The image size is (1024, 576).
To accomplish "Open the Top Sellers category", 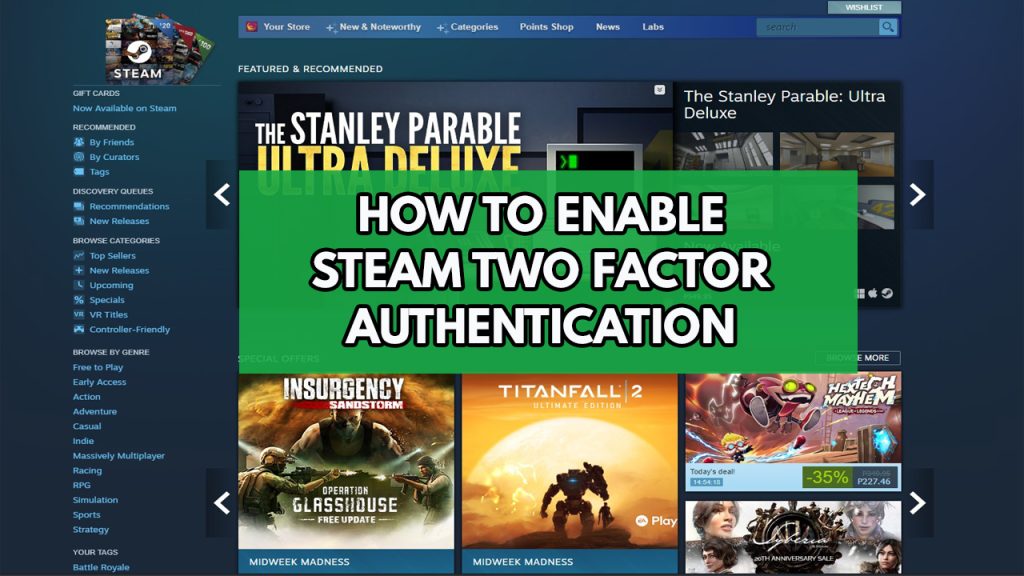I will pyautogui.click(x=112, y=255).
